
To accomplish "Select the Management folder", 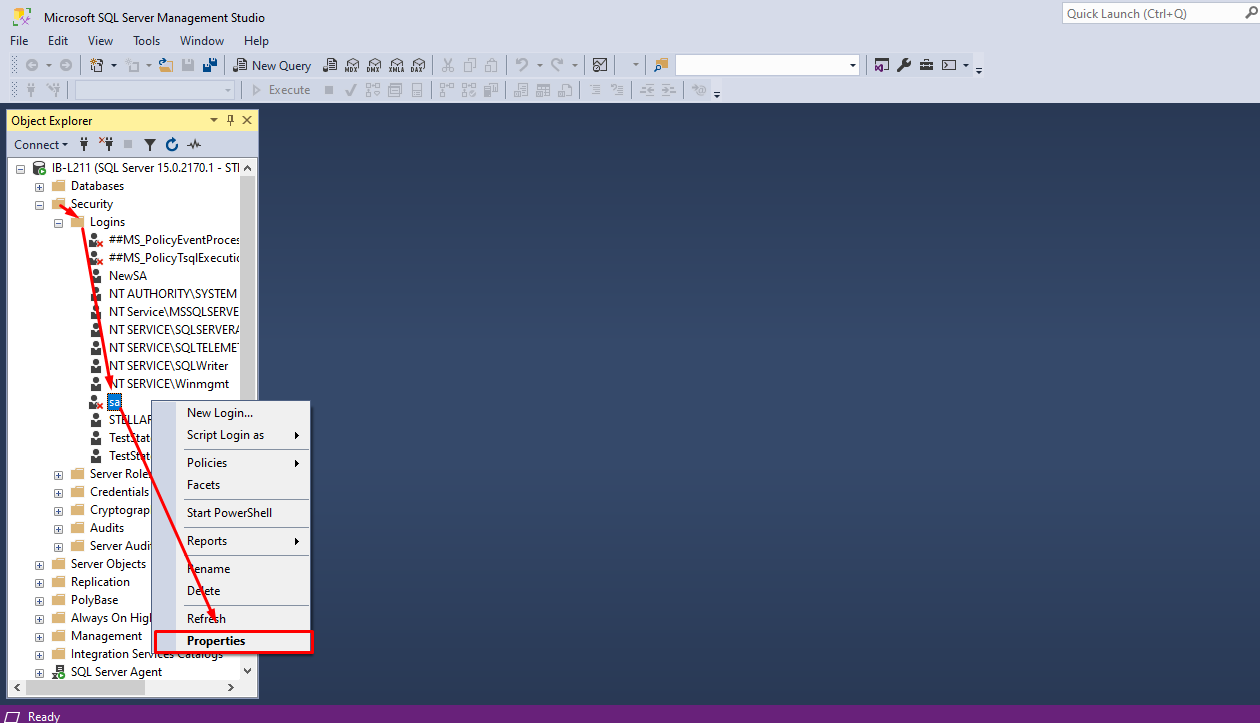I will [x=106, y=636].
